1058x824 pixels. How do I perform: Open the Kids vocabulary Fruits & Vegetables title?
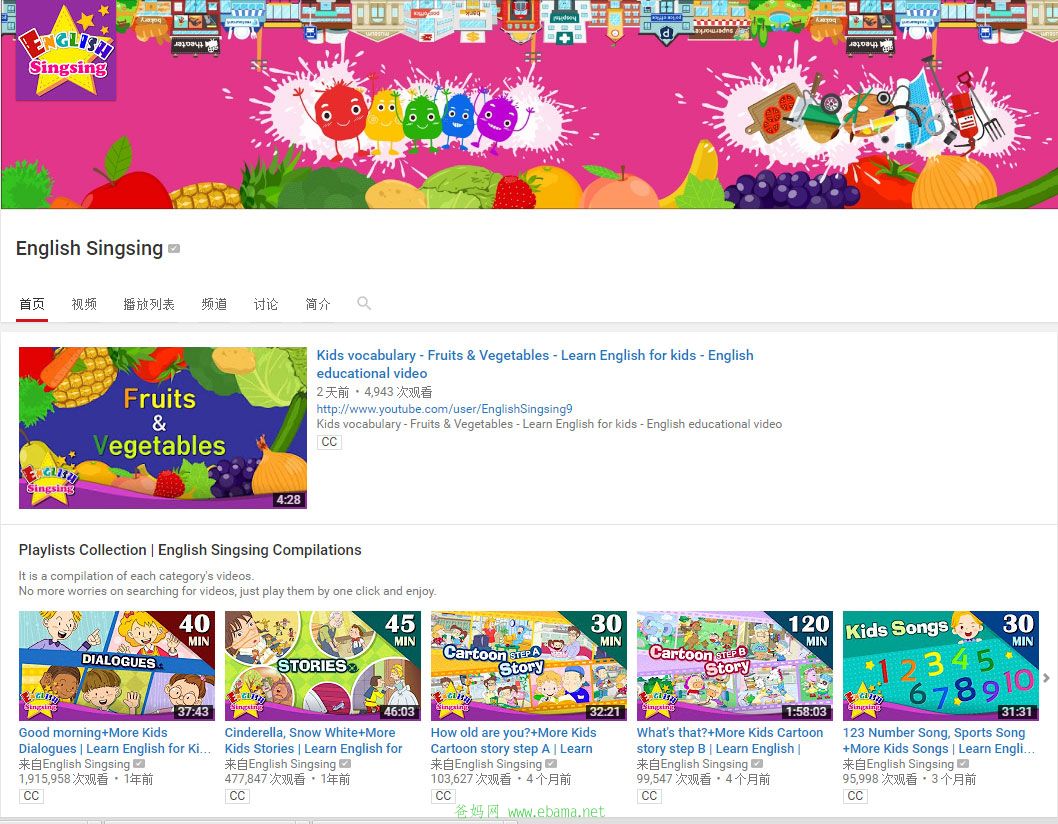click(x=535, y=364)
